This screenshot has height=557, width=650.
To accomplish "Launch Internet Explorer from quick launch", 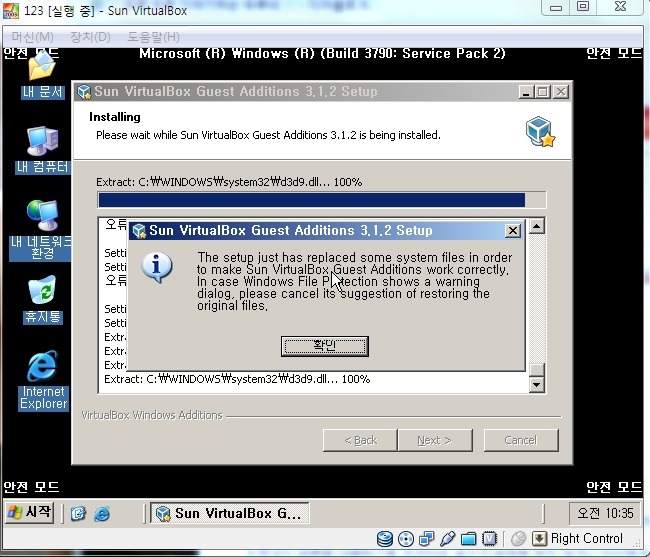I will (x=102, y=514).
